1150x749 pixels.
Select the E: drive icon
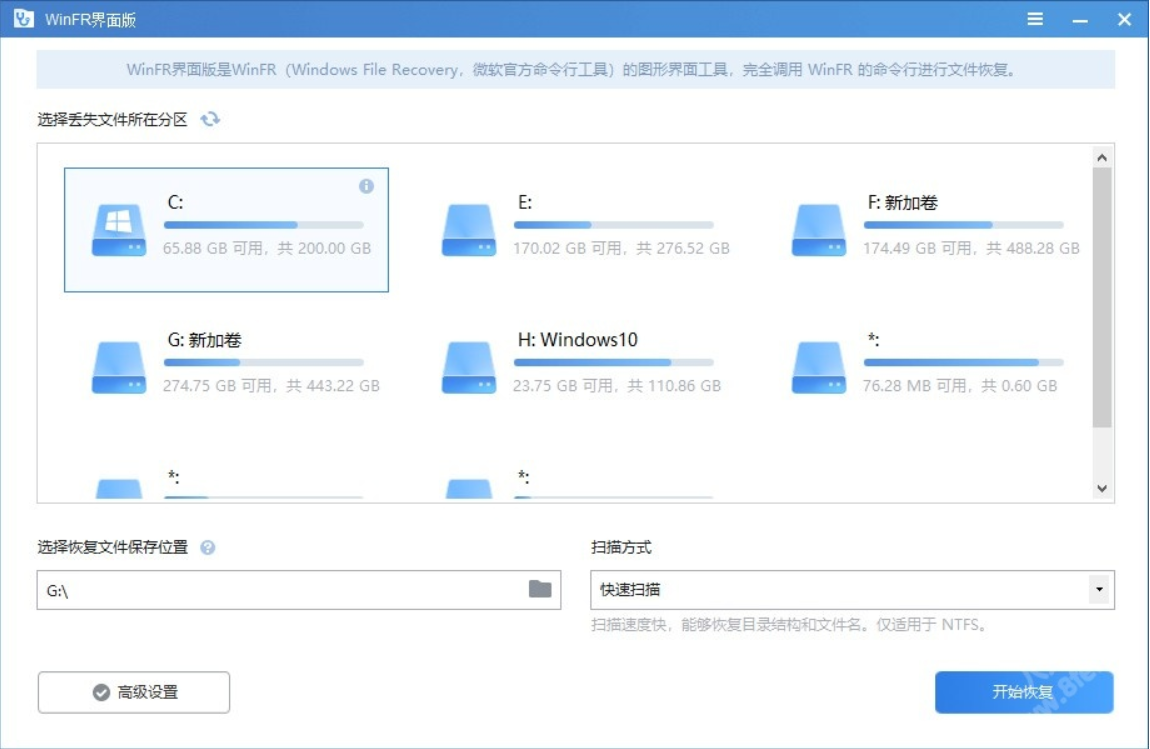(x=469, y=230)
